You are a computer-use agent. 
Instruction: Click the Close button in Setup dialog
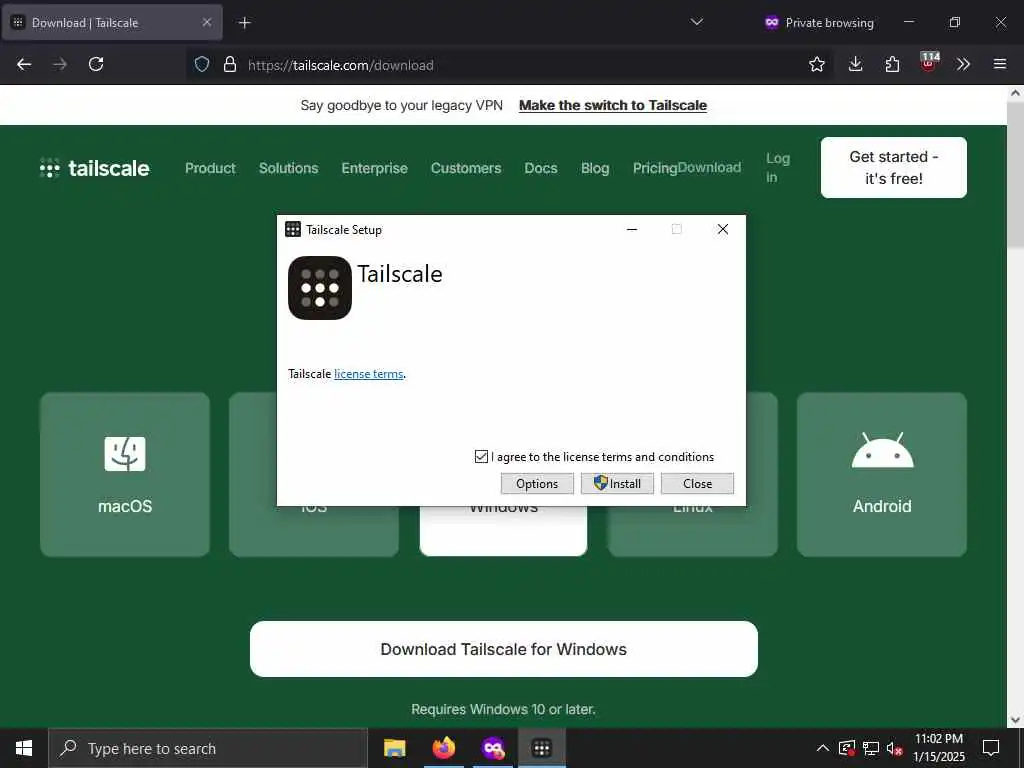[x=697, y=484]
